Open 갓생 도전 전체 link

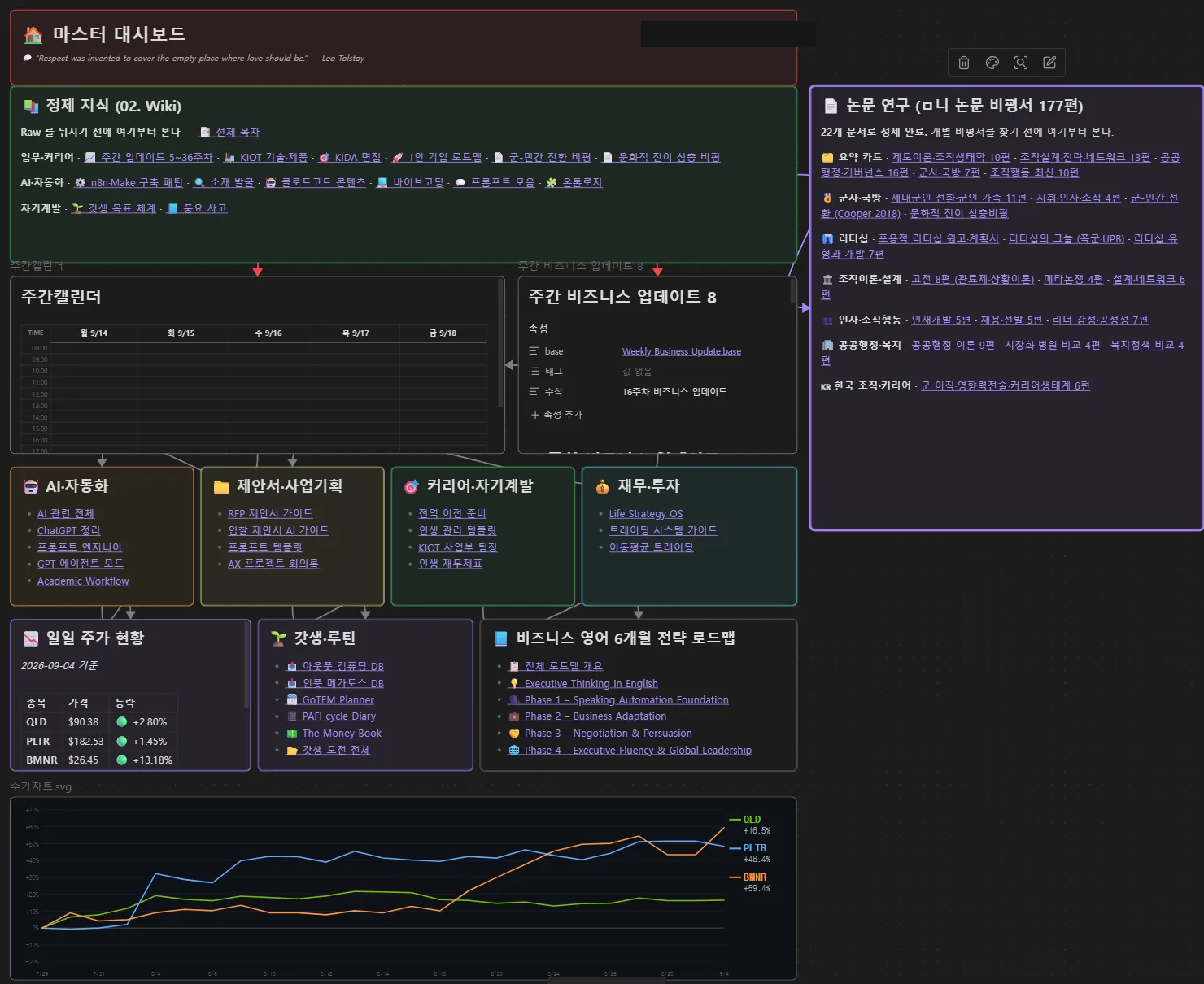[336, 750]
